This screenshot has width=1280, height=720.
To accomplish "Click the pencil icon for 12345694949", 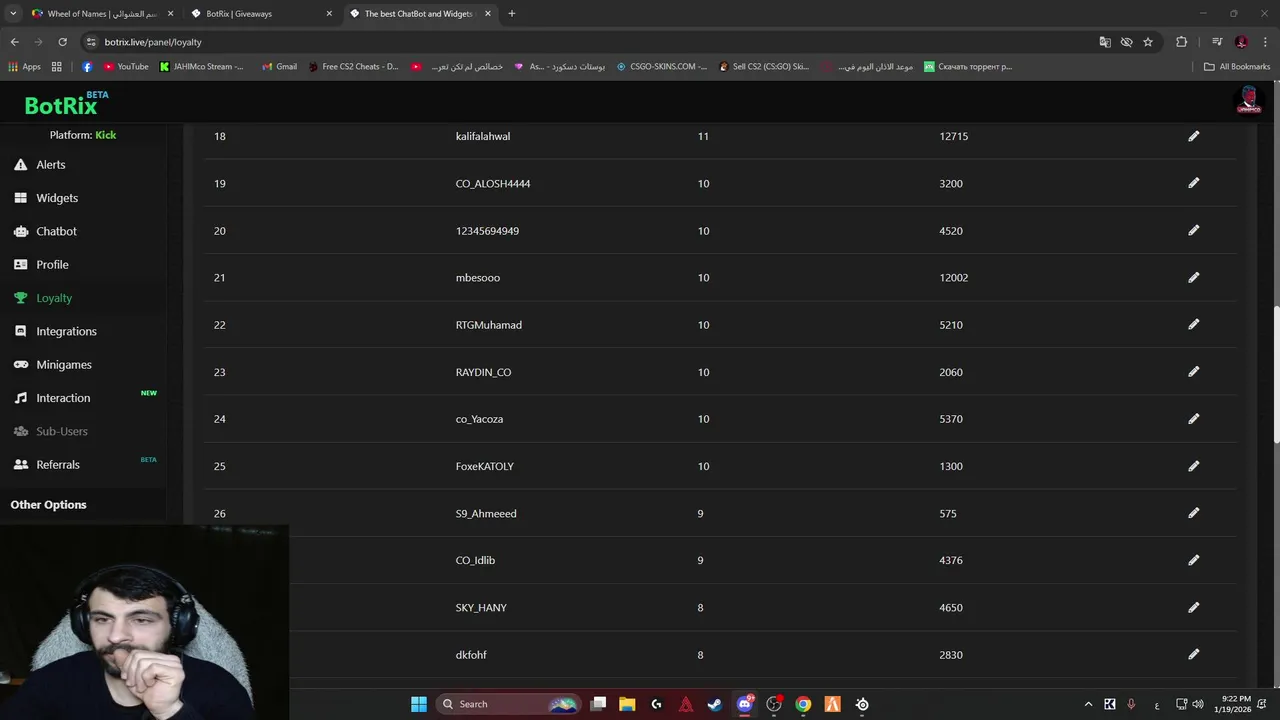I will coord(1193,230).
